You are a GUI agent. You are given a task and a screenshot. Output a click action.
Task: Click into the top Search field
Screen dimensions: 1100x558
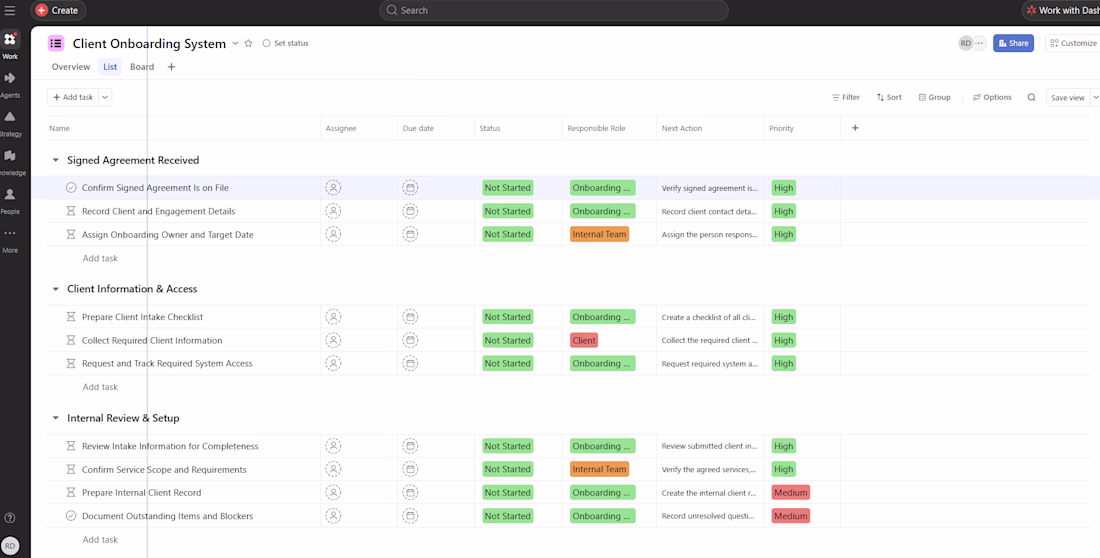554,11
